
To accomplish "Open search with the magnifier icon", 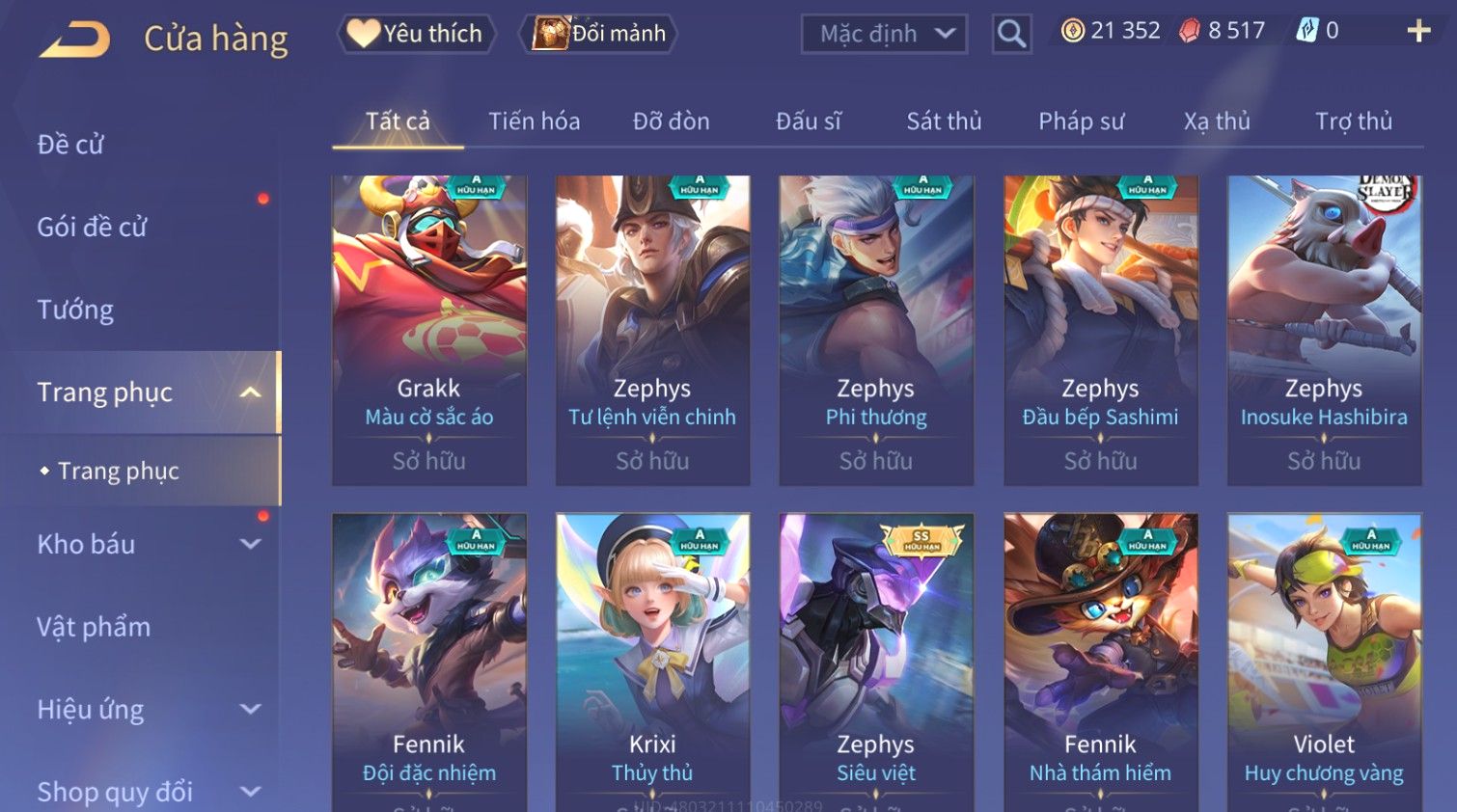I will click(x=1011, y=34).
